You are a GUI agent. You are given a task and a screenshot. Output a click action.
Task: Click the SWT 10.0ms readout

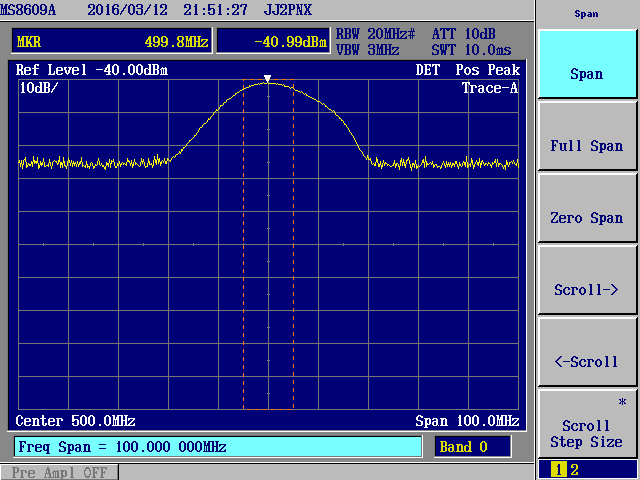click(471, 50)
